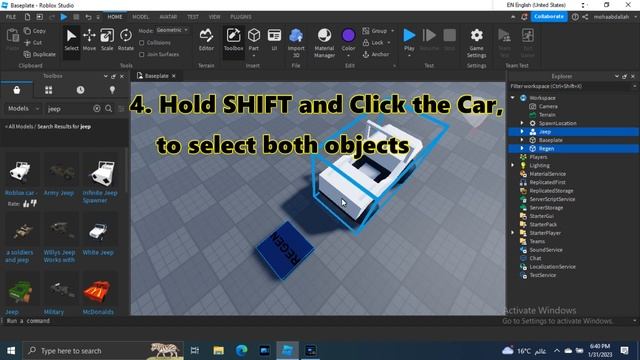The height and width of the screenshot is (360, 640).
Task: Collapse the Workspace tree node
Action: pyautogui.click(x=513, y=98)
